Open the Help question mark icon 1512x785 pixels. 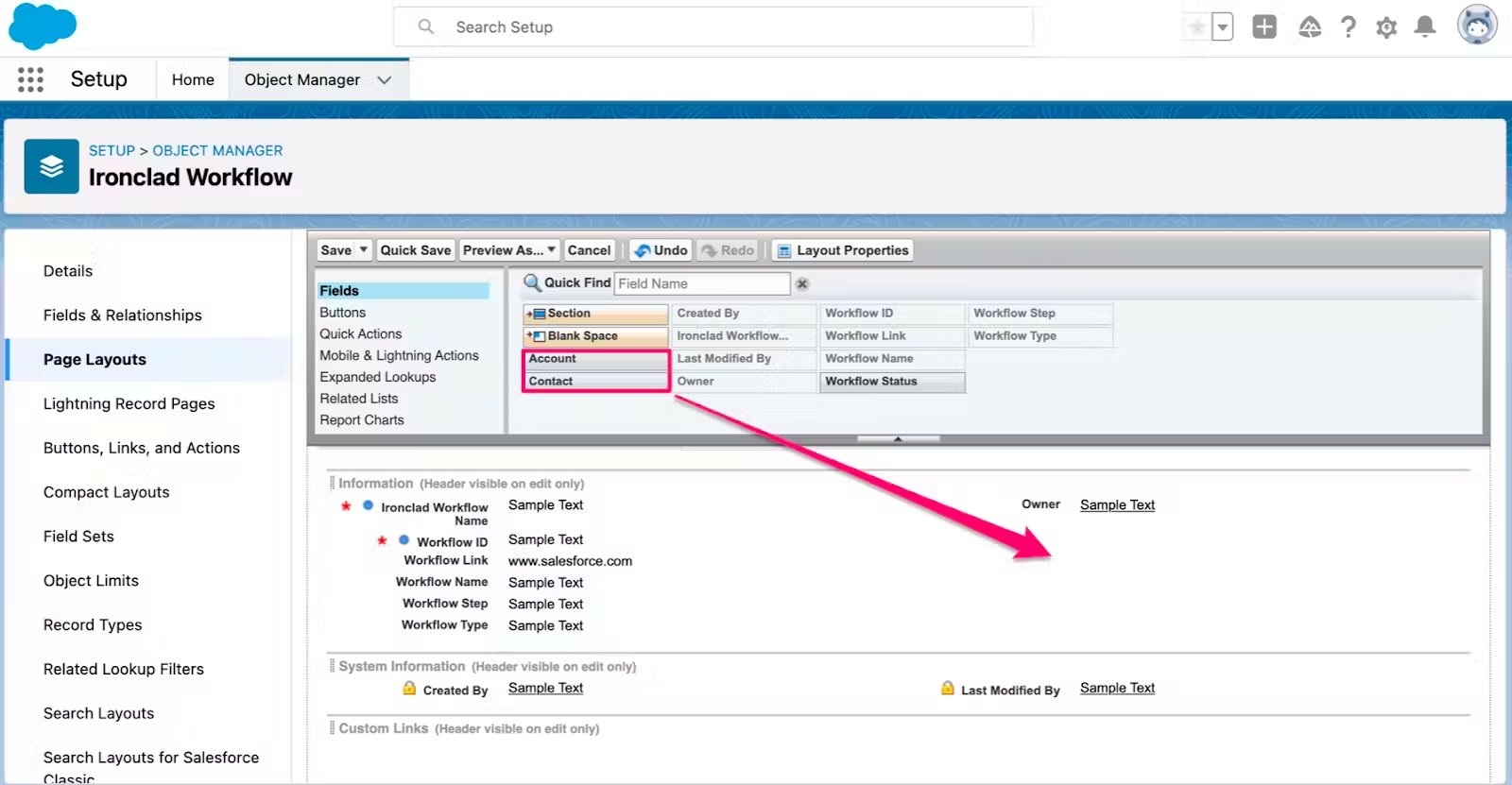(x=1349, y=27)
